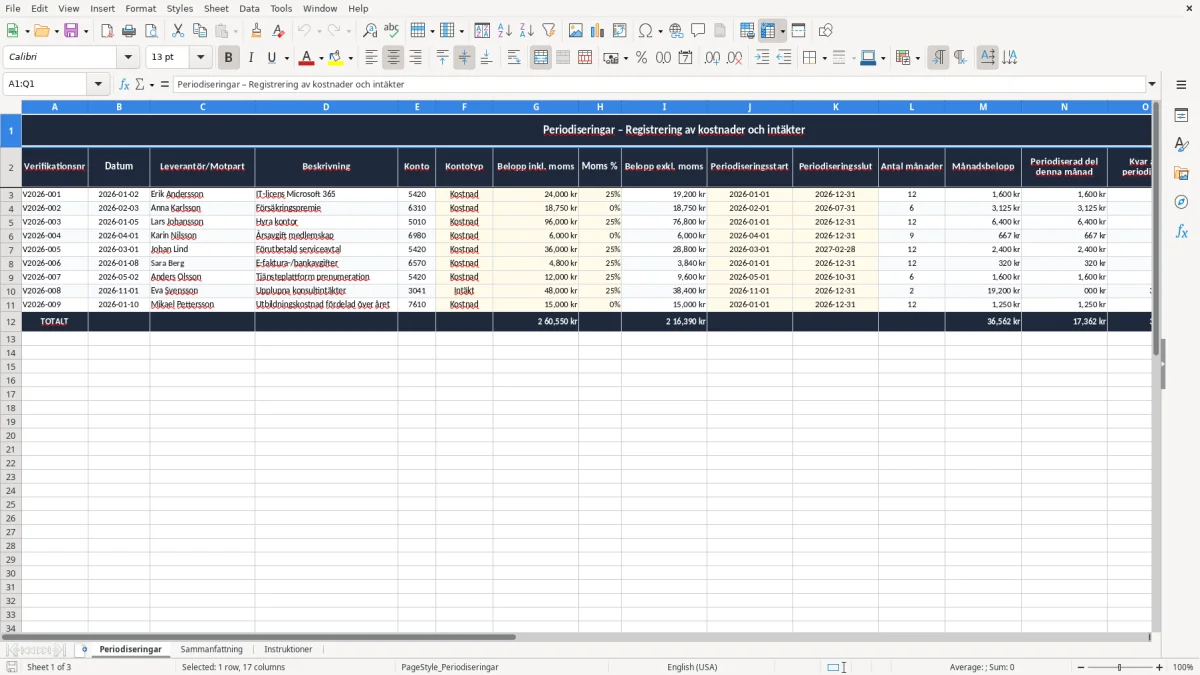Click the formula input line
Viewport: 1200px width, 675px height.
[x=659, y=84]
